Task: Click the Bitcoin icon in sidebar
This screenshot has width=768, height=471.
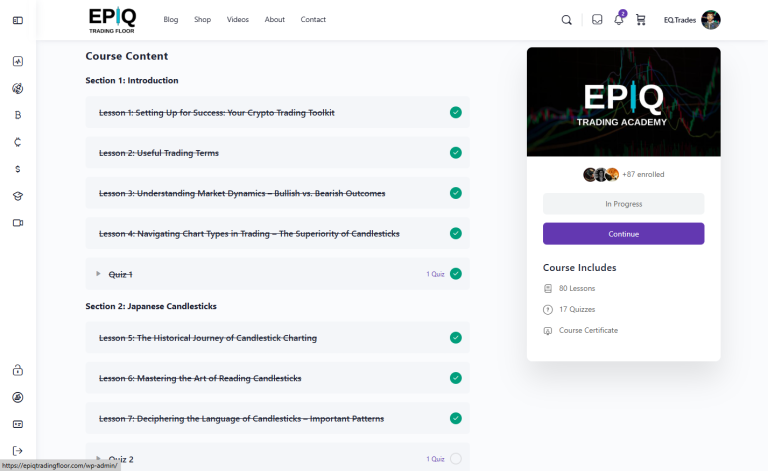Action: (x=18, y=115)
